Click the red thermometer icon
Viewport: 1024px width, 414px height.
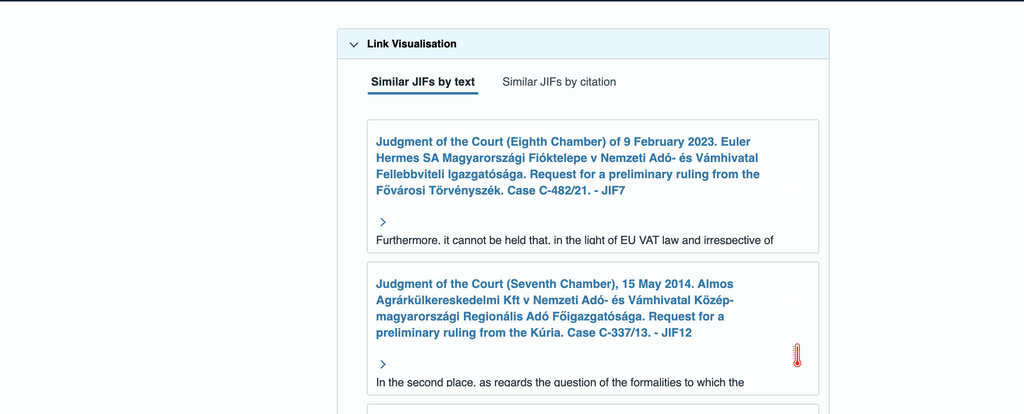tap(797, 356)
